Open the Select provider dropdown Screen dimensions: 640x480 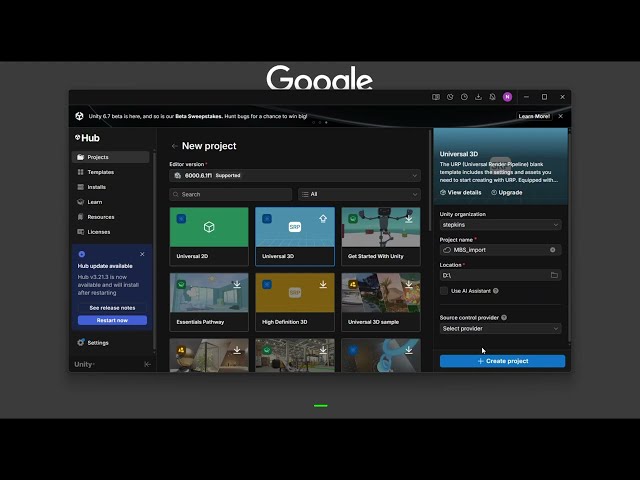pos(500,329)
